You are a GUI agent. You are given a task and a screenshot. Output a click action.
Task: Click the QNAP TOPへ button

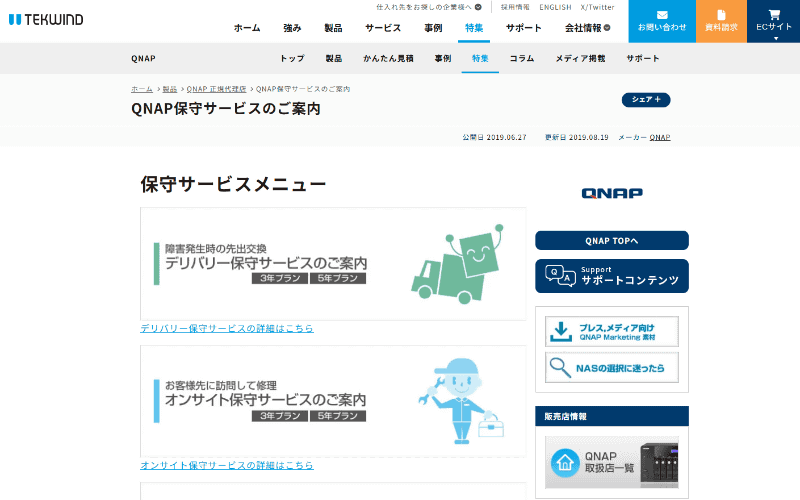612,241
